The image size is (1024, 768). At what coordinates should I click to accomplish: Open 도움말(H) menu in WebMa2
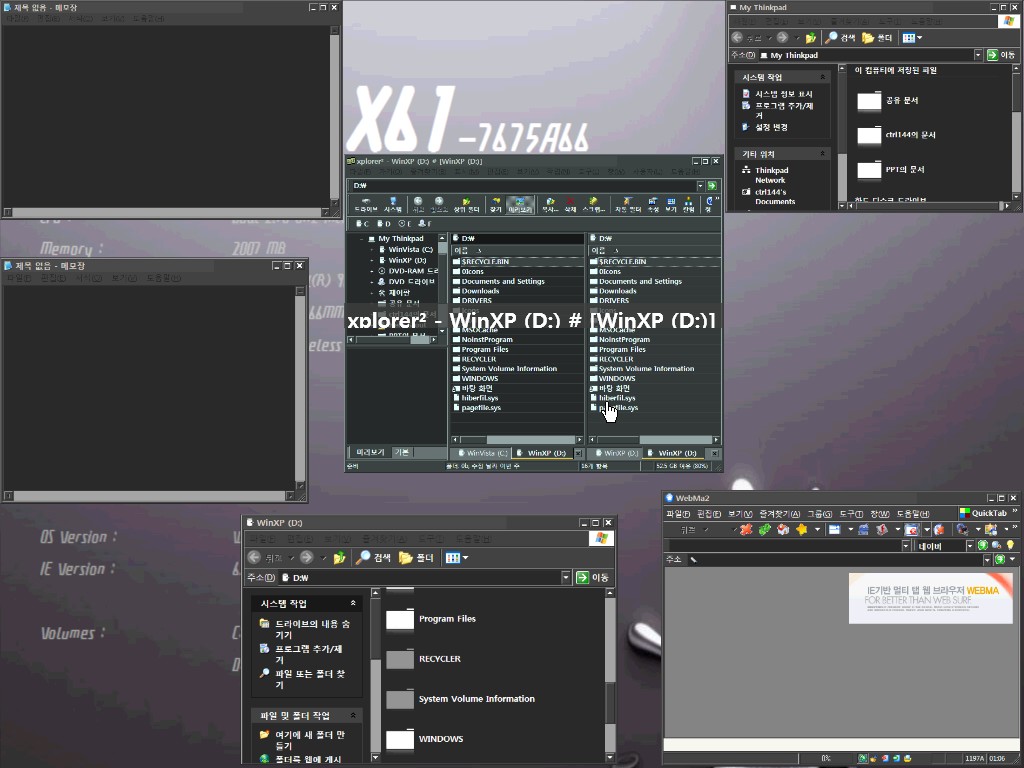[x=913, y=514]
